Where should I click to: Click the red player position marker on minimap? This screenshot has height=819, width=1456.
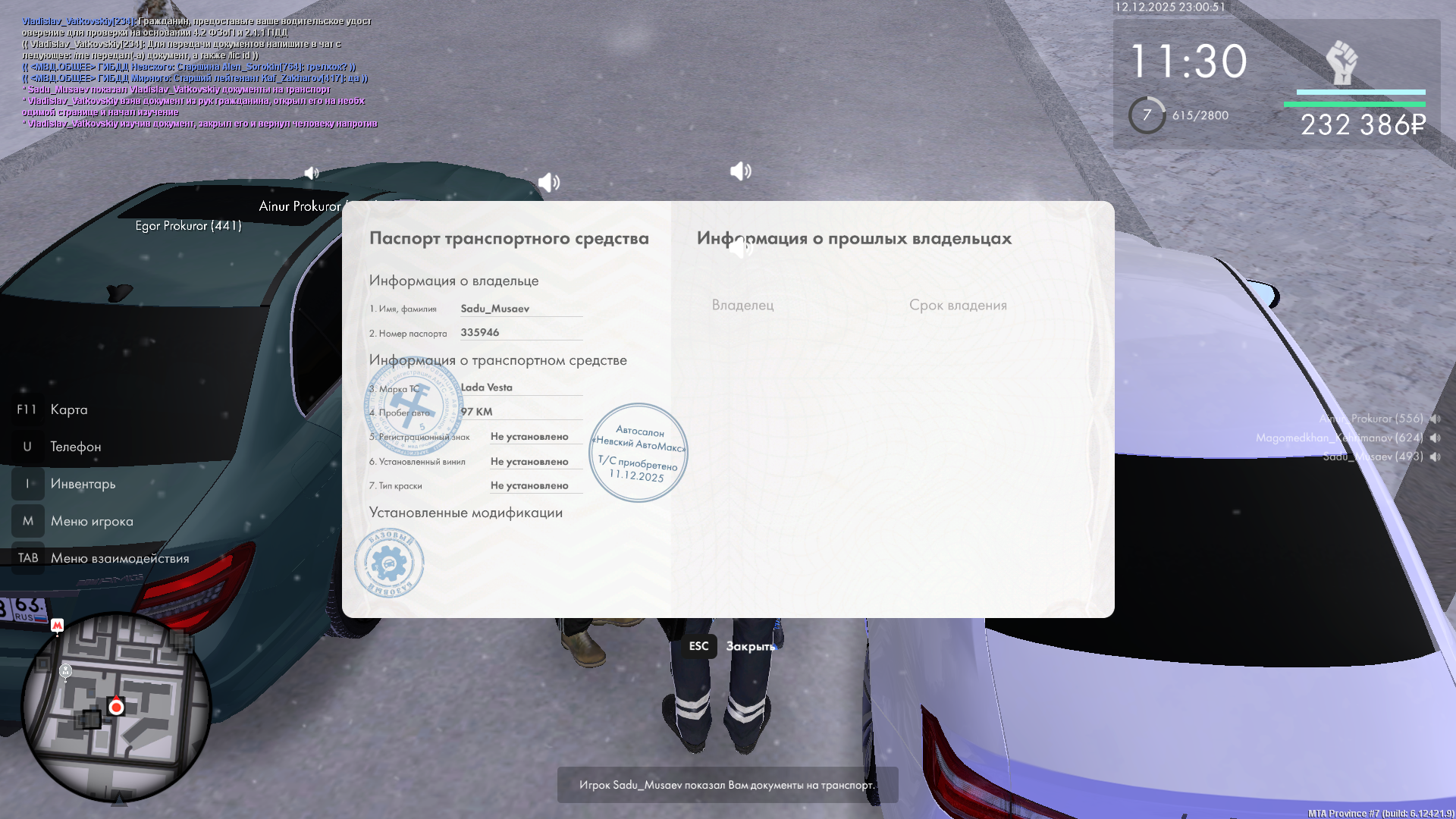(x=116, y=707)
